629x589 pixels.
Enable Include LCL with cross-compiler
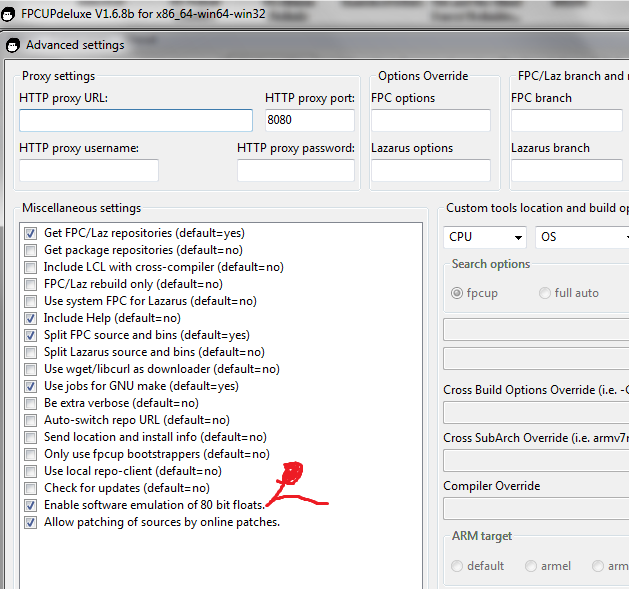[30, 267]
